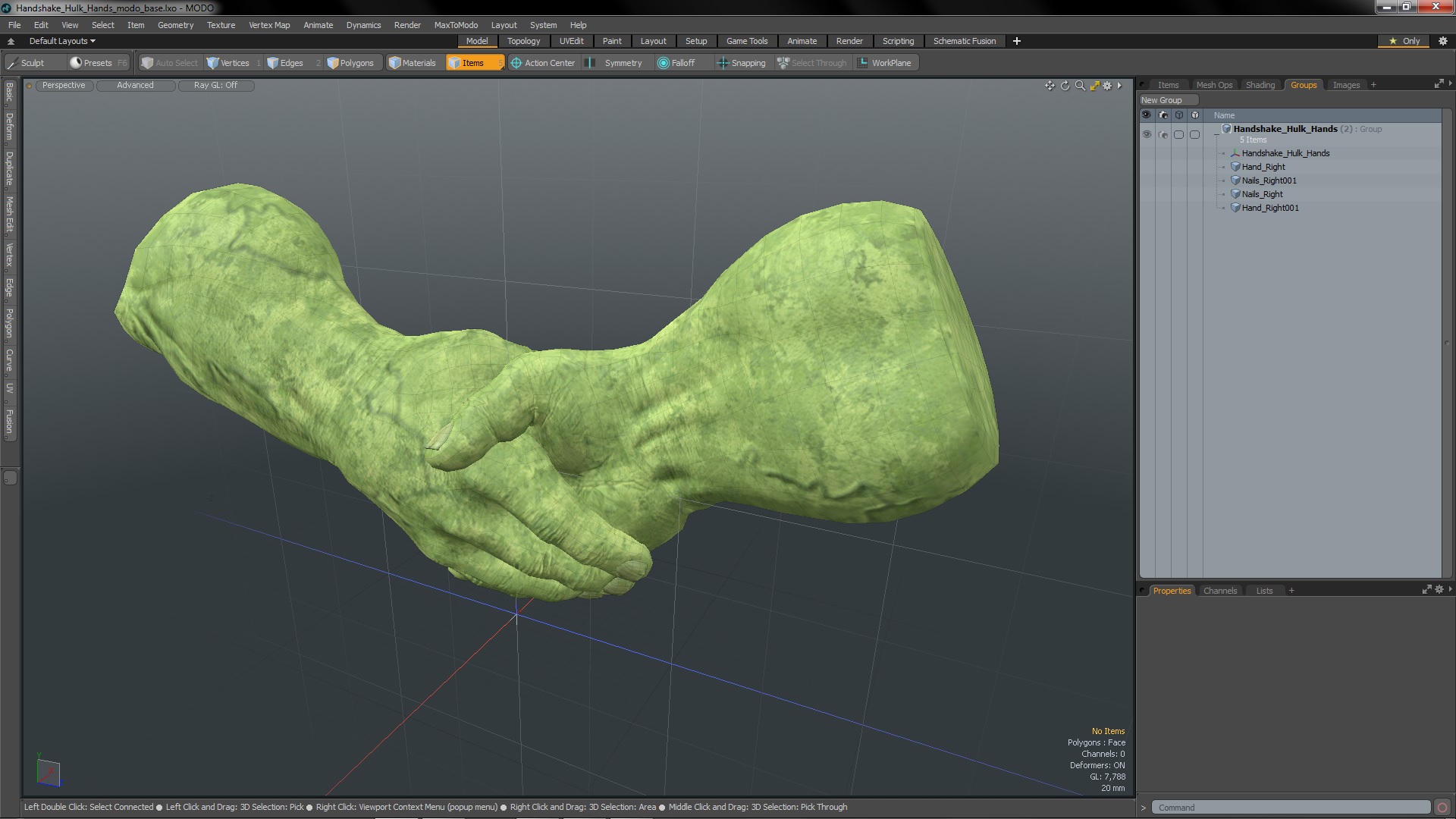Viewport: 1456px width, 819px height.
Task: Click the render camera column header icon
Action: click(x=1163, y=115)
